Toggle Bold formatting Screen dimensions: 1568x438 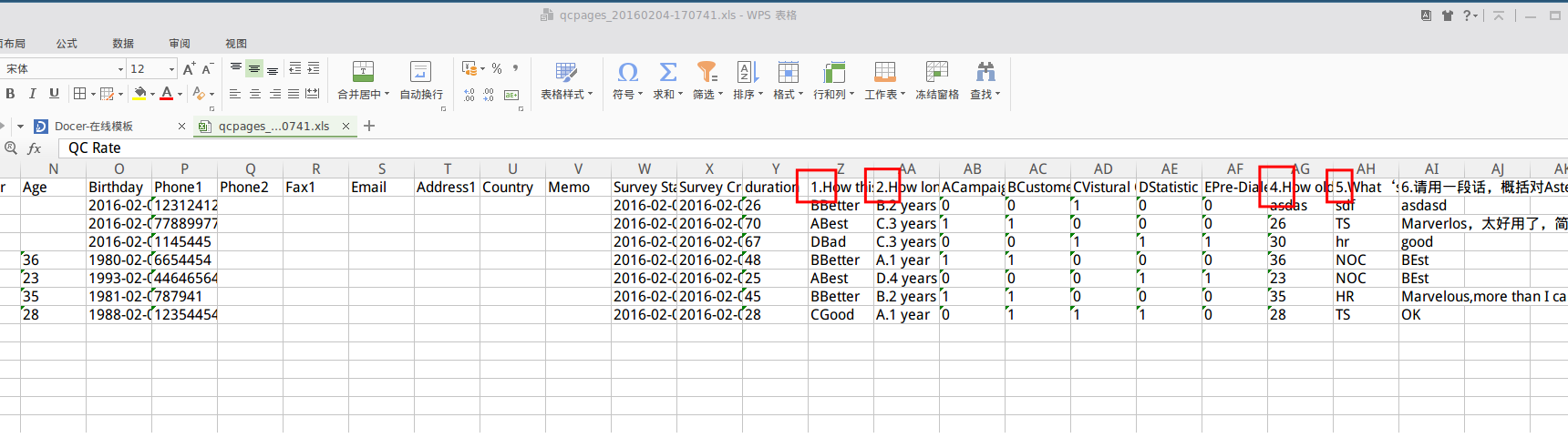point(10,93)
